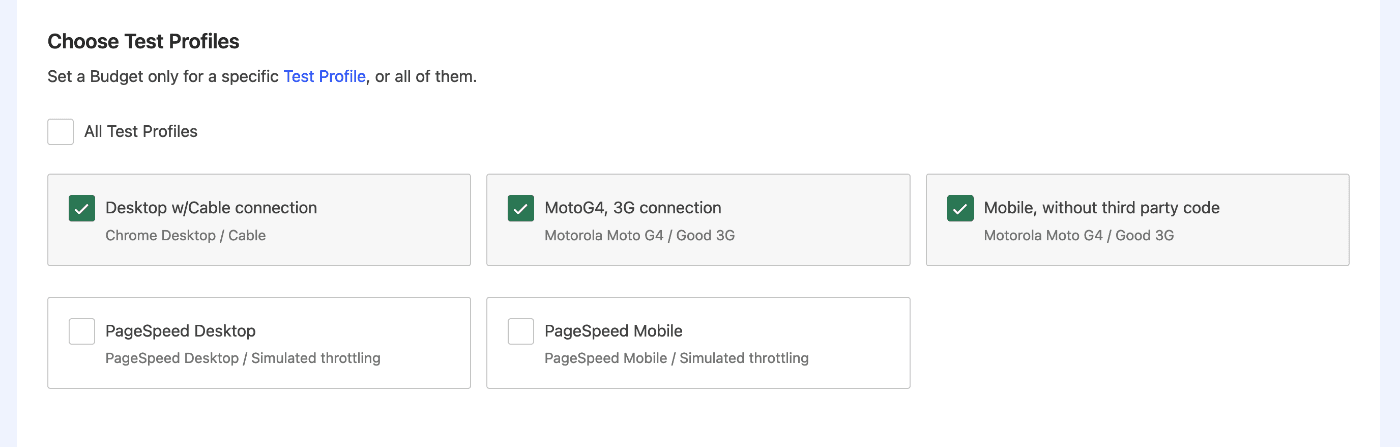
Task: Click the PageSpeed Desktop card title
Action: (x=180, y=331)
